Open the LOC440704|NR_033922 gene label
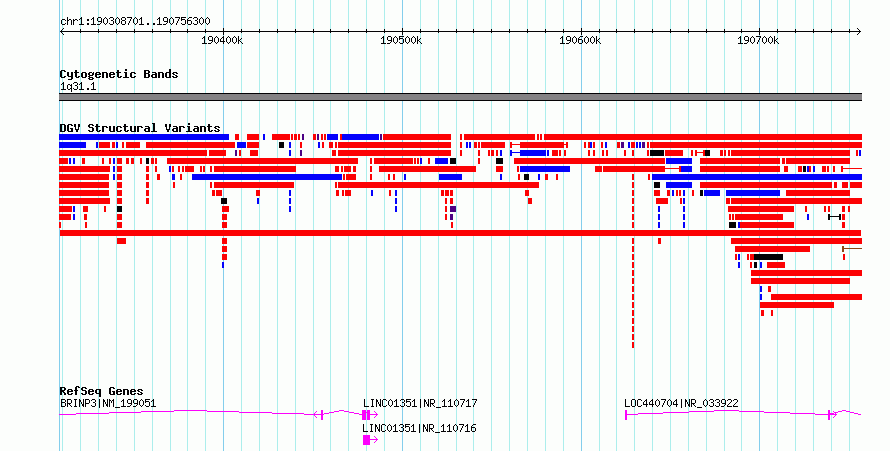This screenshot has height=451, width=890. (681, 403)
